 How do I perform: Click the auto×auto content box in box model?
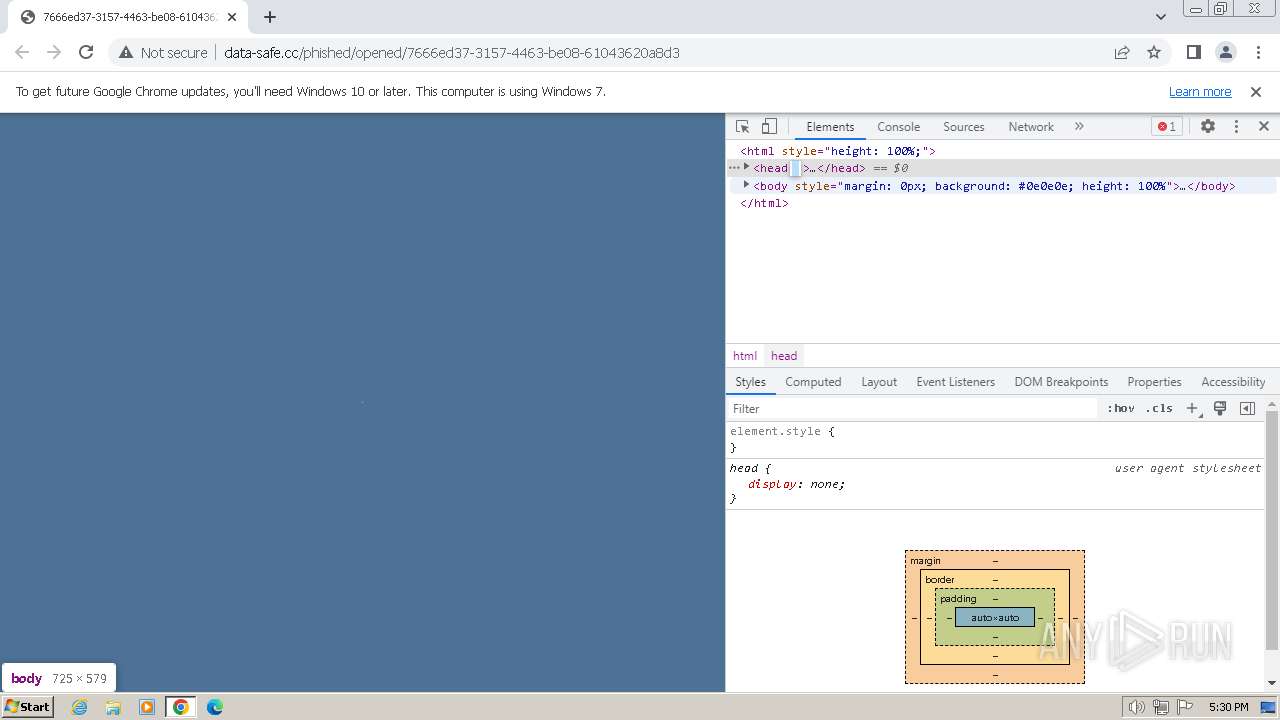tap(995, 617)
